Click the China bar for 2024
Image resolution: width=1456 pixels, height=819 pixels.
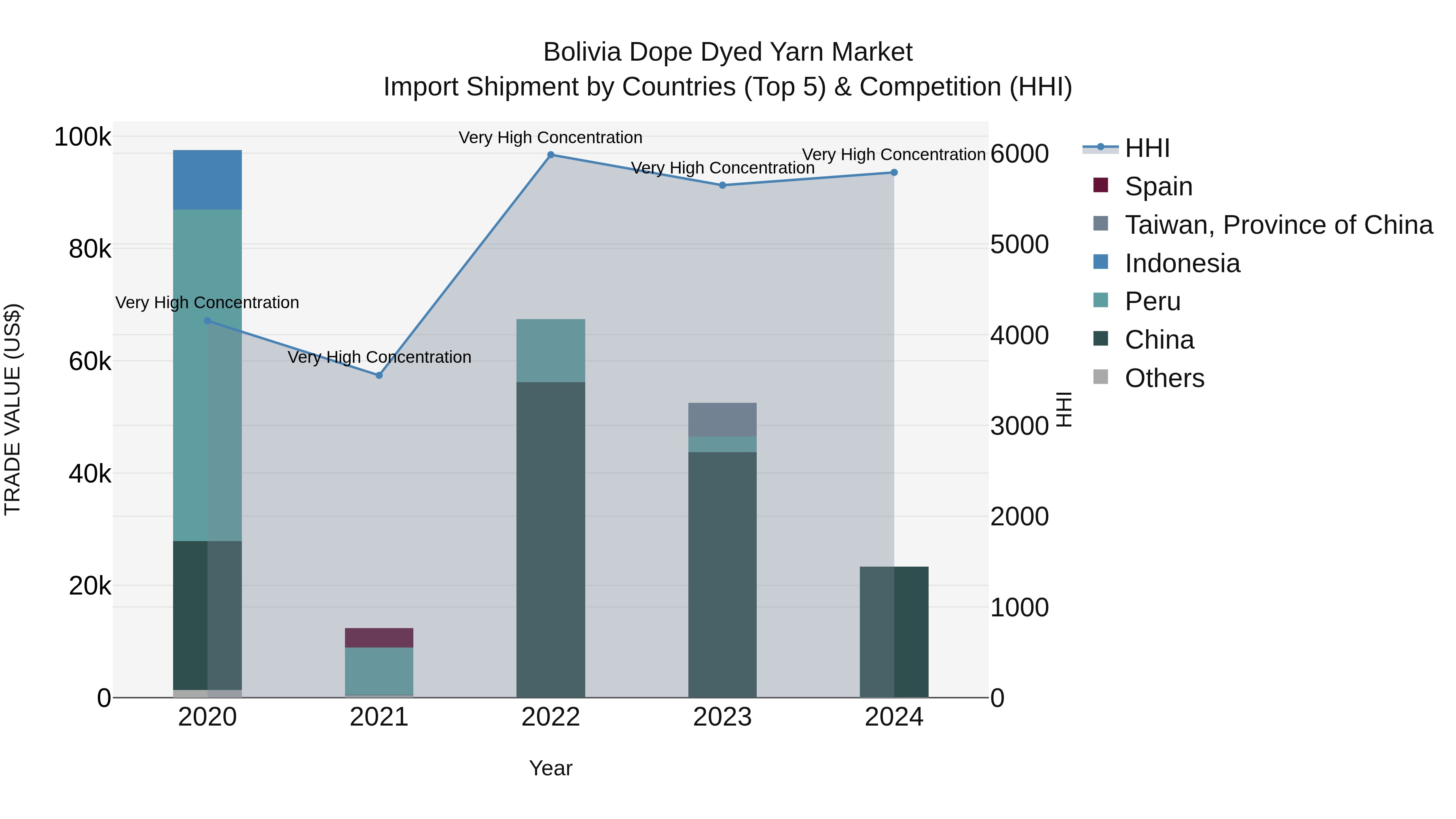(894, 632)
